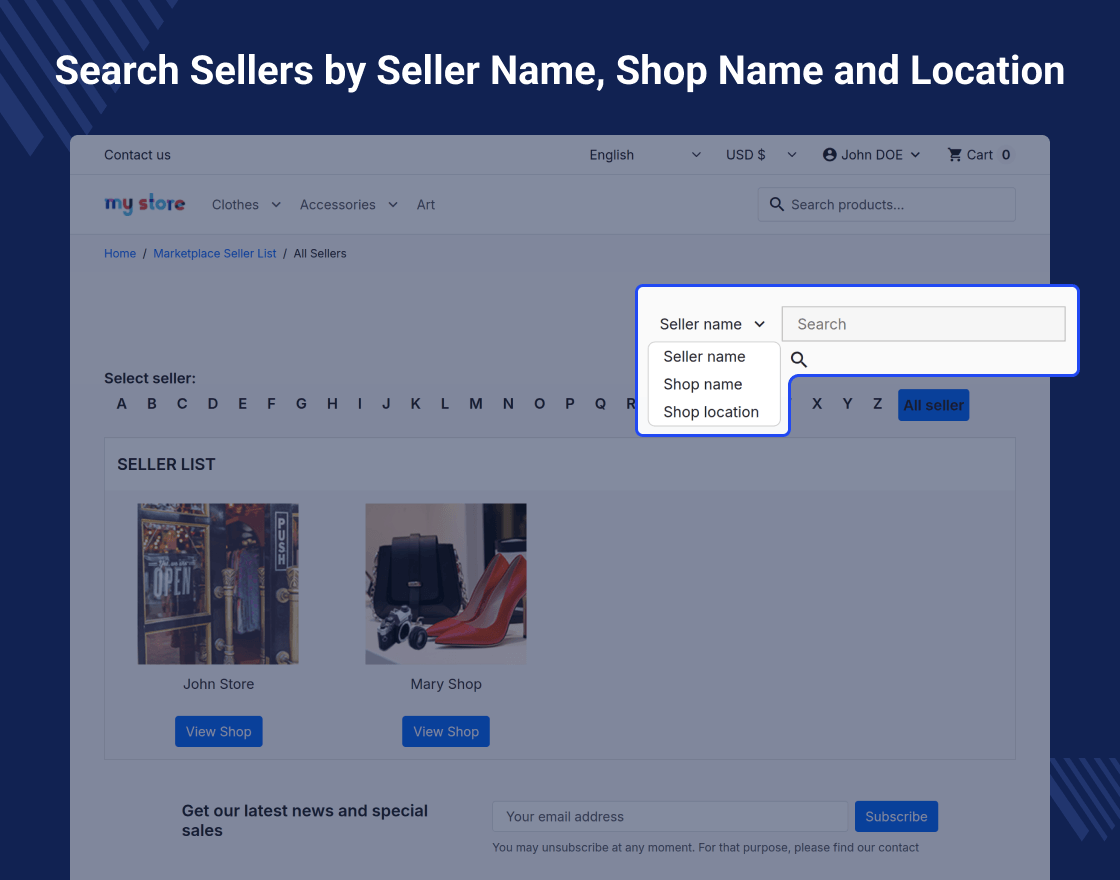The height and width of the screenshot is (880, 1120).
Task: Click the Mary Shop name text
Action: coord(446,684)
